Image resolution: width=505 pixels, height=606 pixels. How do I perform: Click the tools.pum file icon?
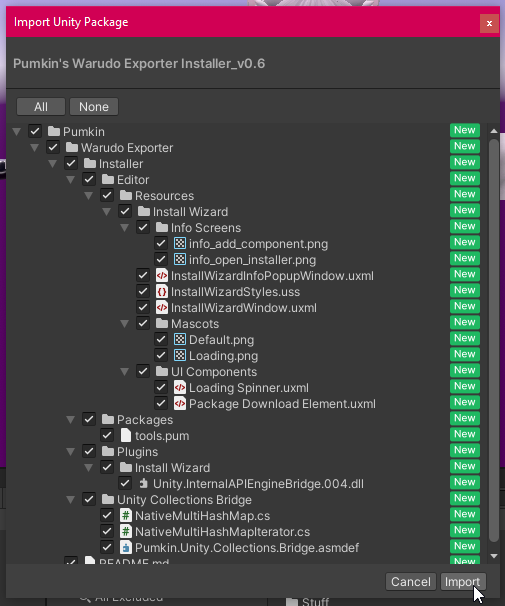coord(126,436)
